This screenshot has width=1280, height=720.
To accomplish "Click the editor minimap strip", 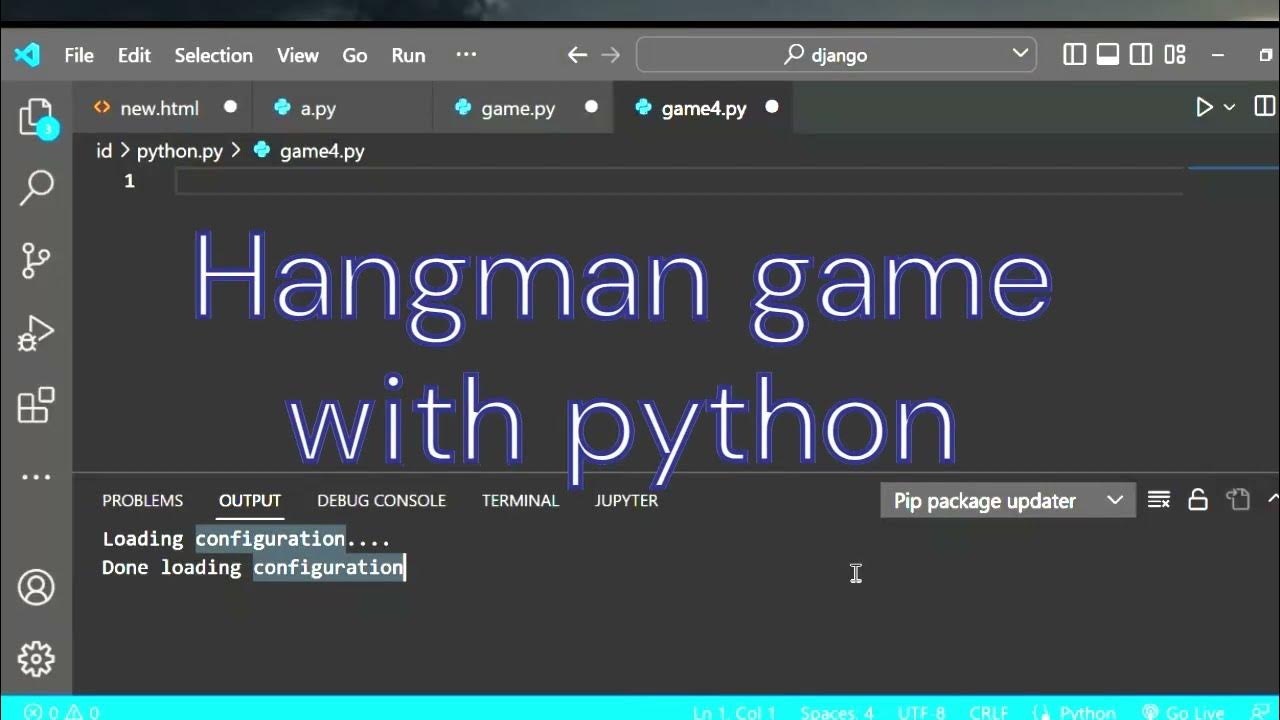I will pos(1233,320).
